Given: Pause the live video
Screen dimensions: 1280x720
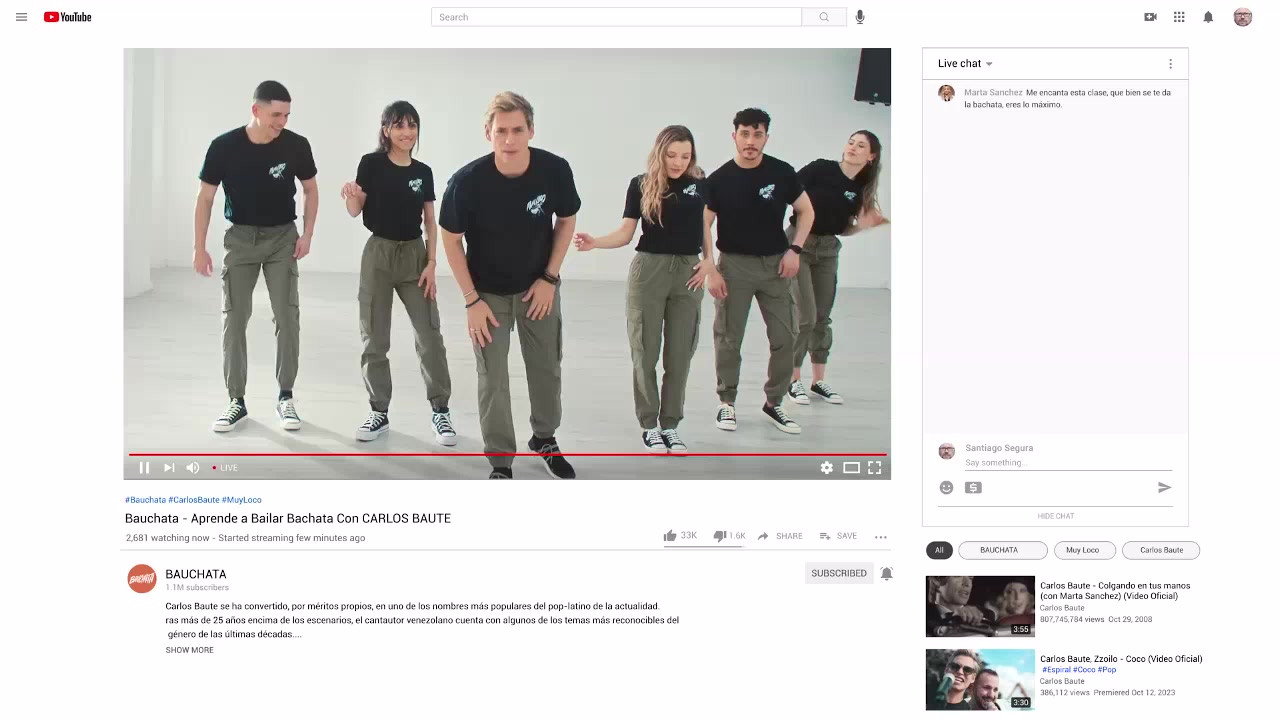Looking at the screenshot, I should coord(144,468).
